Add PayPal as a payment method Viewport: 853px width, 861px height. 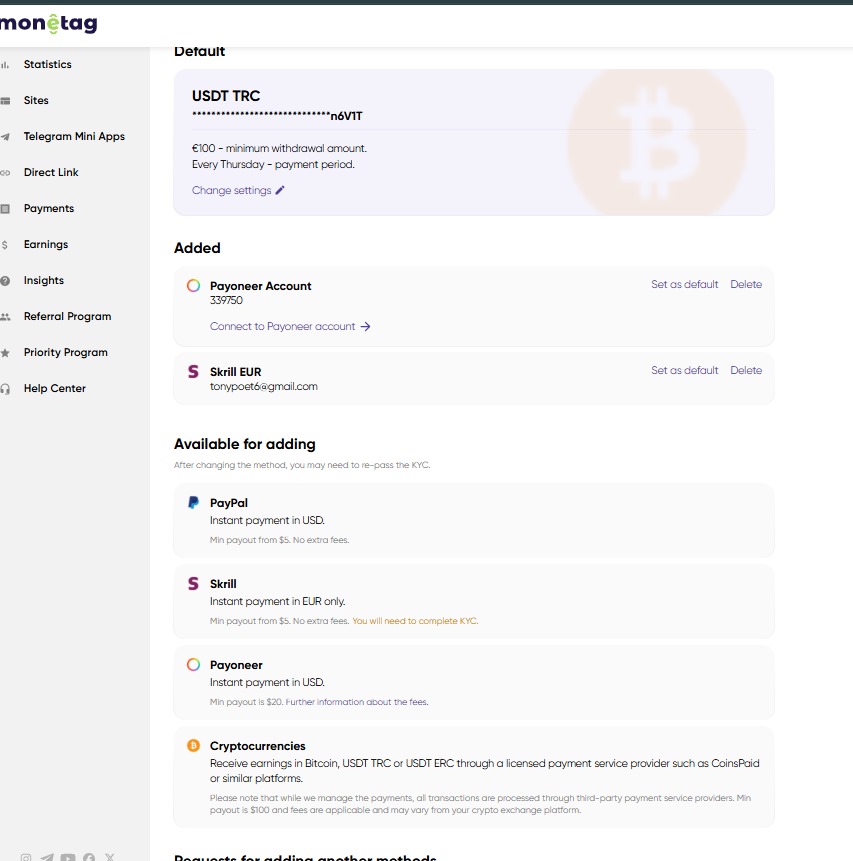click(473, 520)
